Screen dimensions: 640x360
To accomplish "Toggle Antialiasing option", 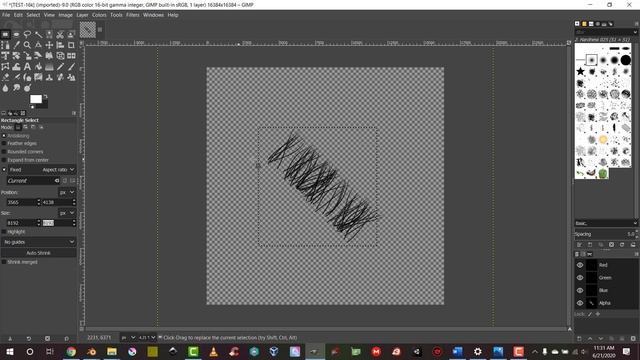I will click(4, 136).
